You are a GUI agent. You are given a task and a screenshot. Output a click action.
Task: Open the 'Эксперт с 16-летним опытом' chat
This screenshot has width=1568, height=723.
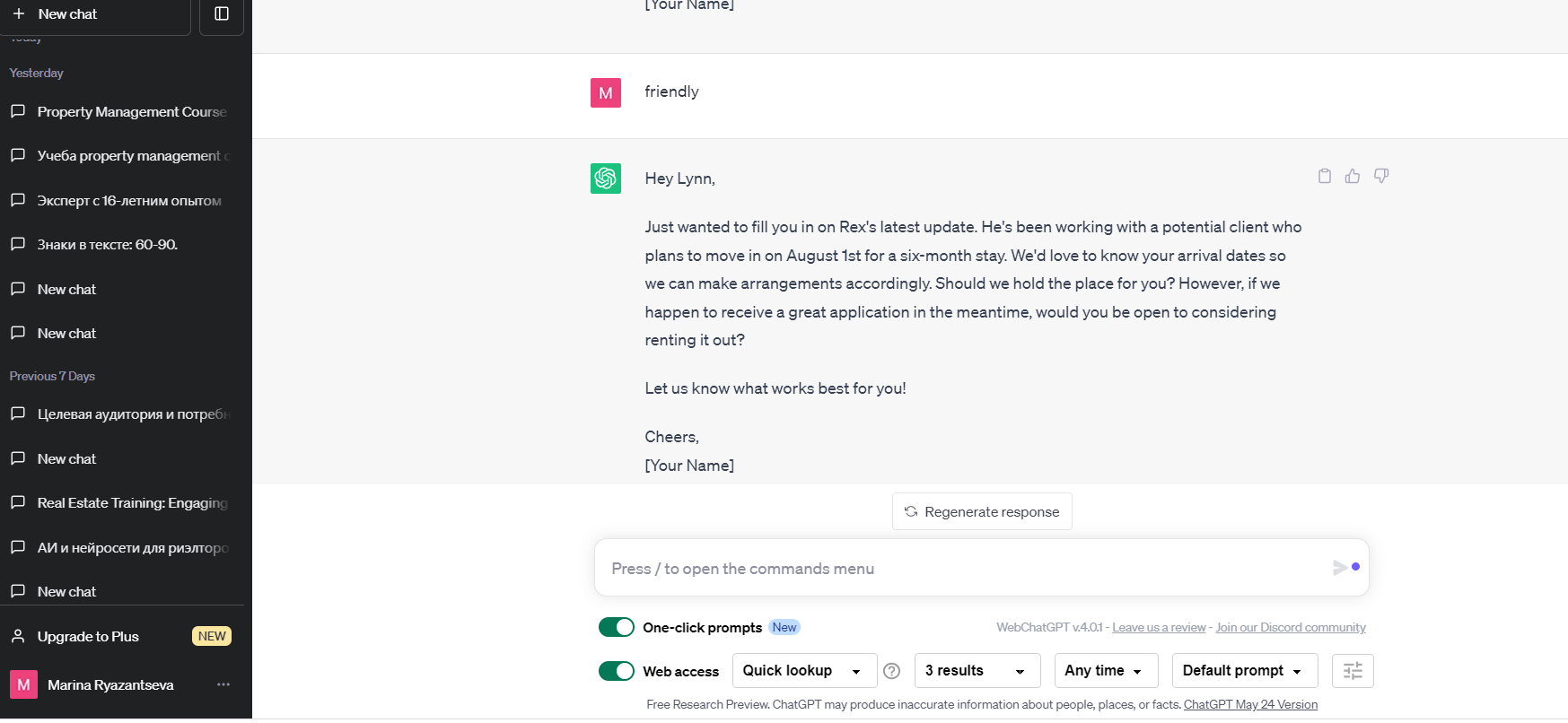(122, 200)
